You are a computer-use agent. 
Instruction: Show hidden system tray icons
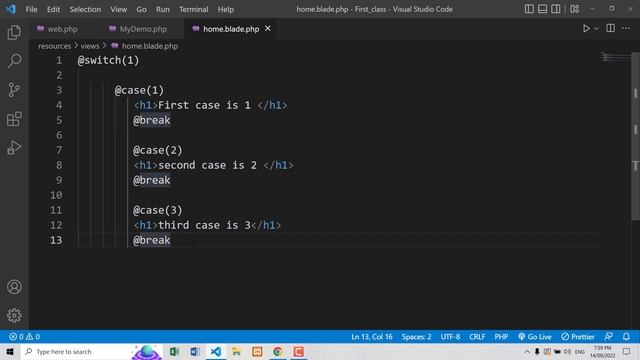tap(527, 351)
